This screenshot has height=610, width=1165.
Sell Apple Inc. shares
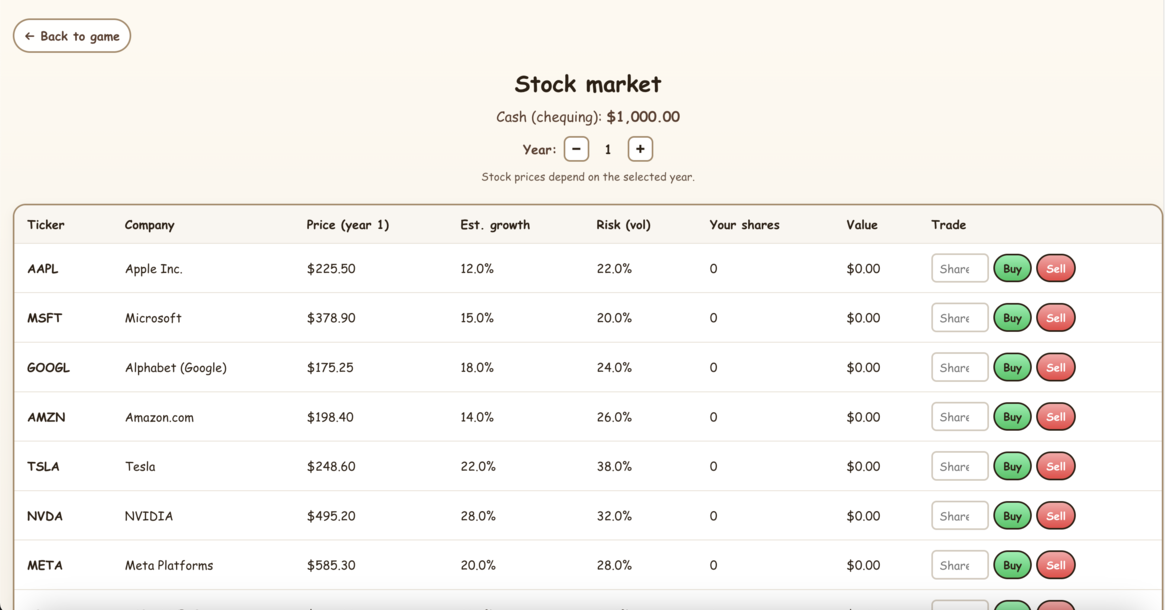coord(1055,269)
